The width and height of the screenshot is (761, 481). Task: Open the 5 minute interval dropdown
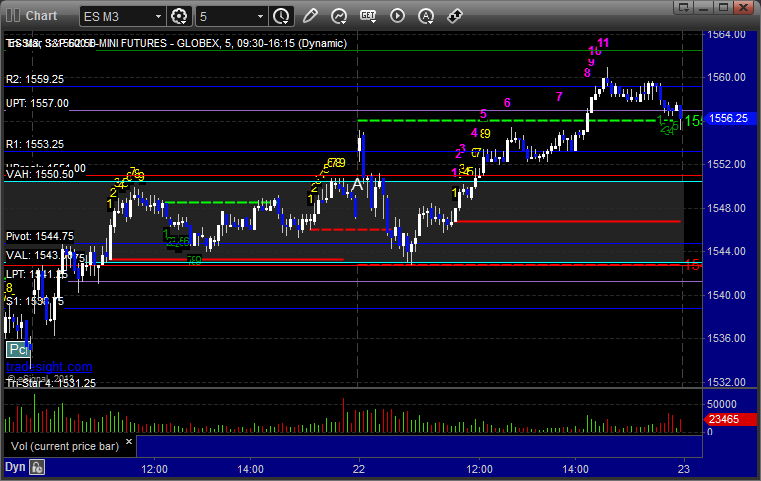click(x=231, y=17)
